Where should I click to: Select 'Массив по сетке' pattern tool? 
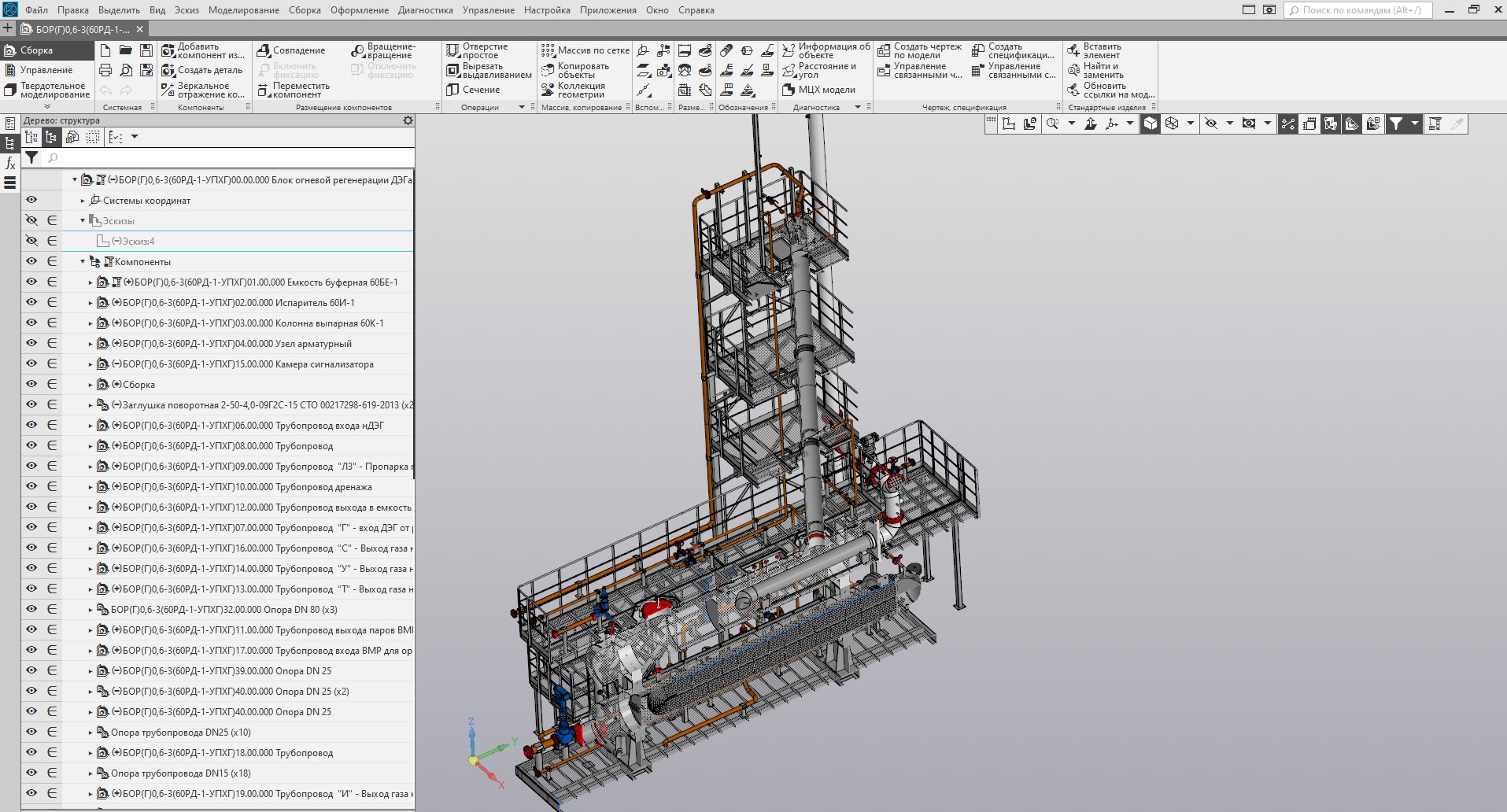point(548,50)
